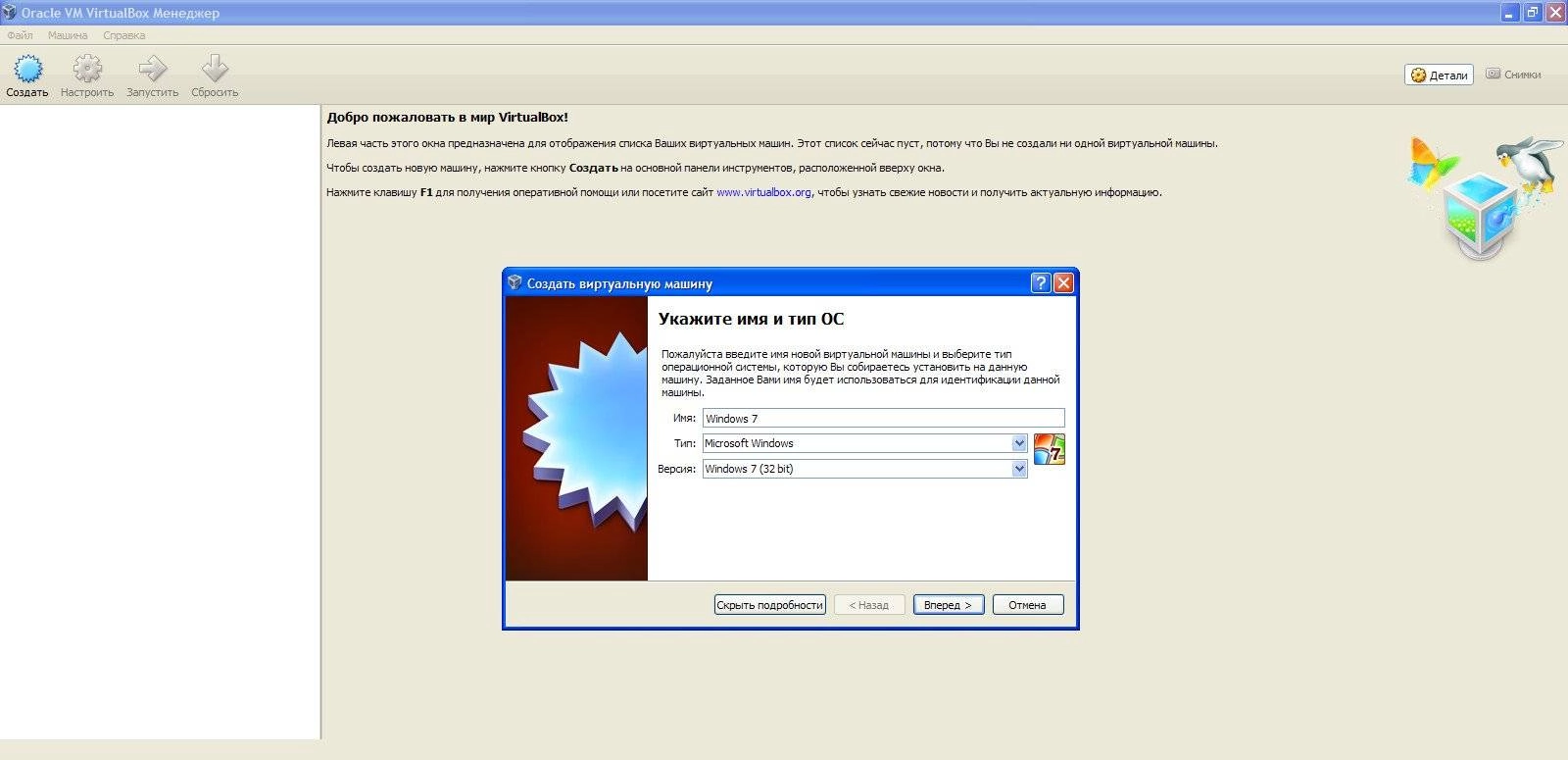Click the Windows 7 OS type icon

click(1049, 449)
